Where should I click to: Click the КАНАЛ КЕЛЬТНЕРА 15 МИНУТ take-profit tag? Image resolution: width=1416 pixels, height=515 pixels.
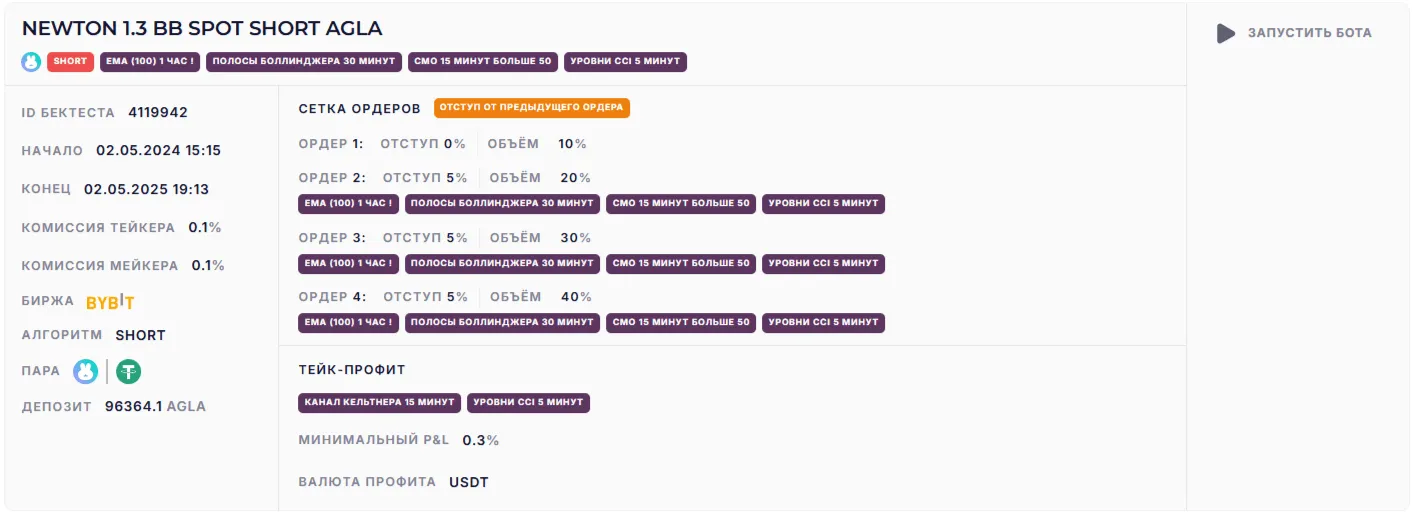pos(379,403)
